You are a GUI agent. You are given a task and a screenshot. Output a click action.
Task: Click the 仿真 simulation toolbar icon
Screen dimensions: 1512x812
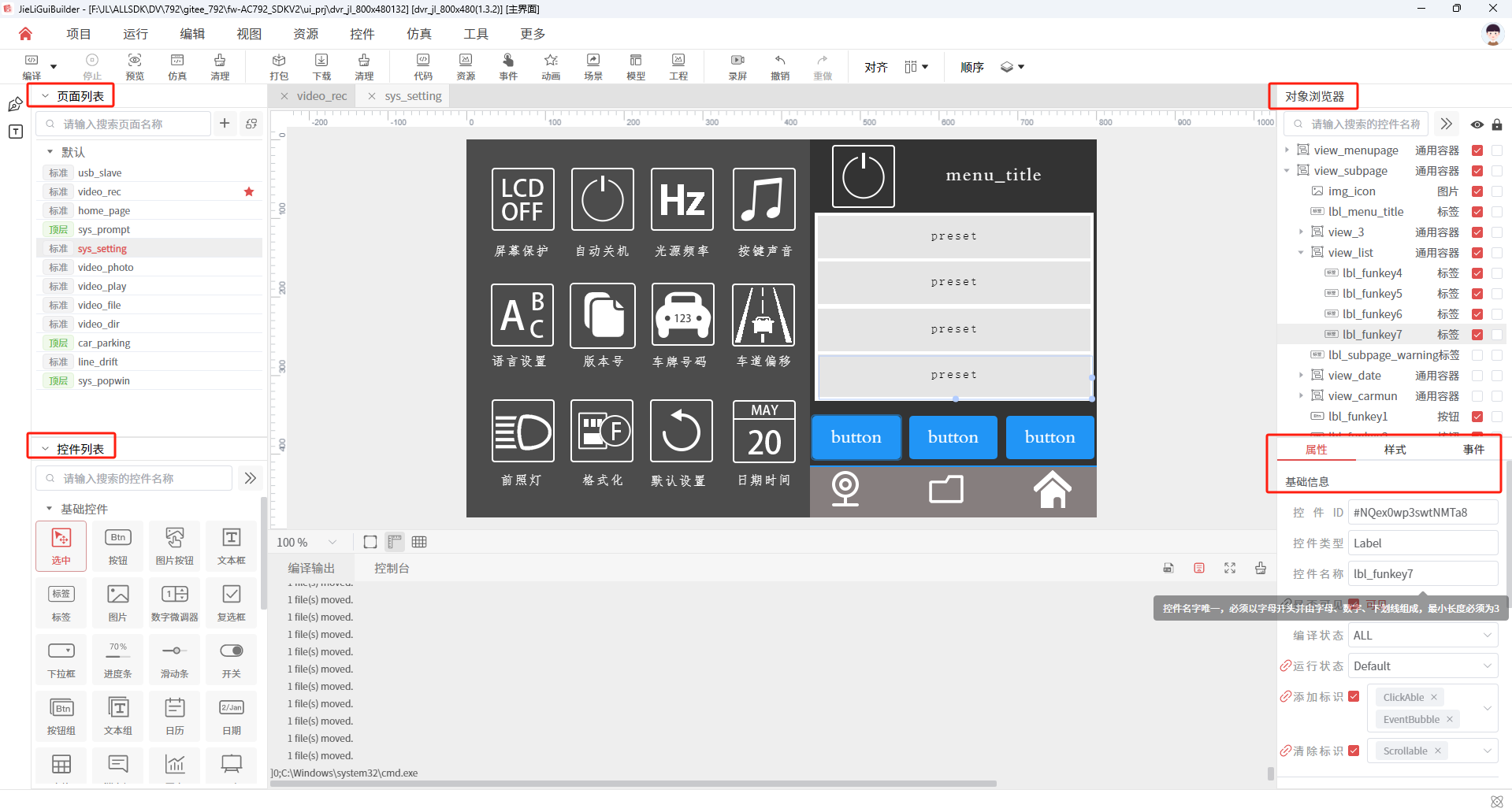pyautogui.click(x=177, y=67)
